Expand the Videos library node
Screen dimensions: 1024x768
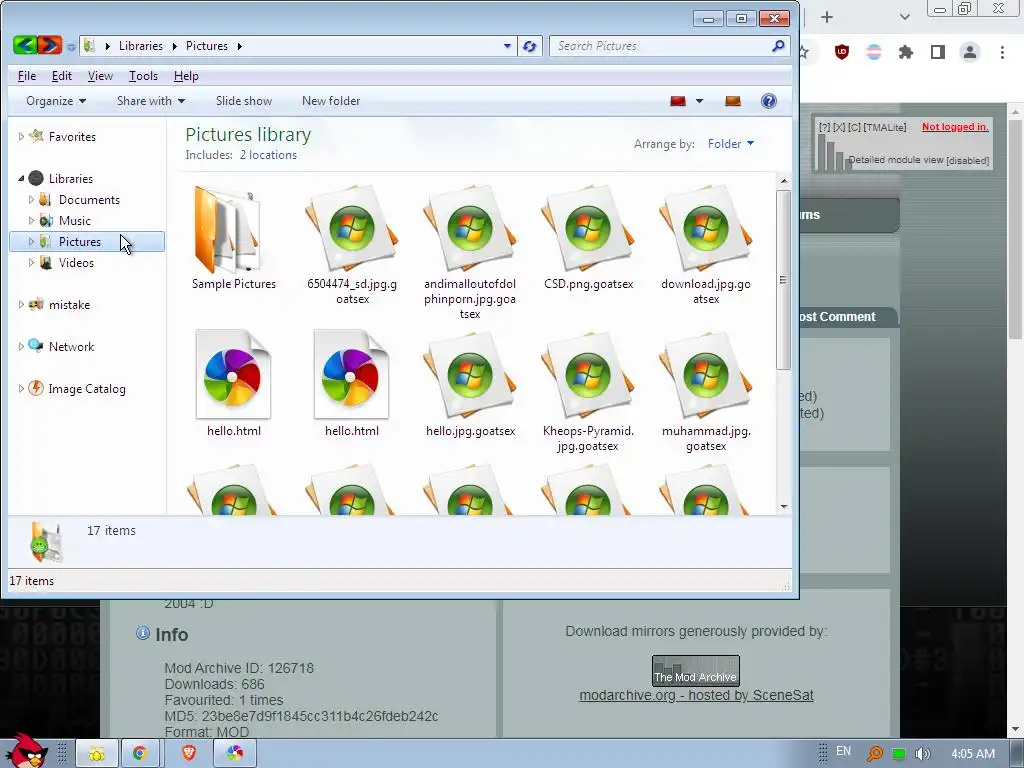pos(31,263)
